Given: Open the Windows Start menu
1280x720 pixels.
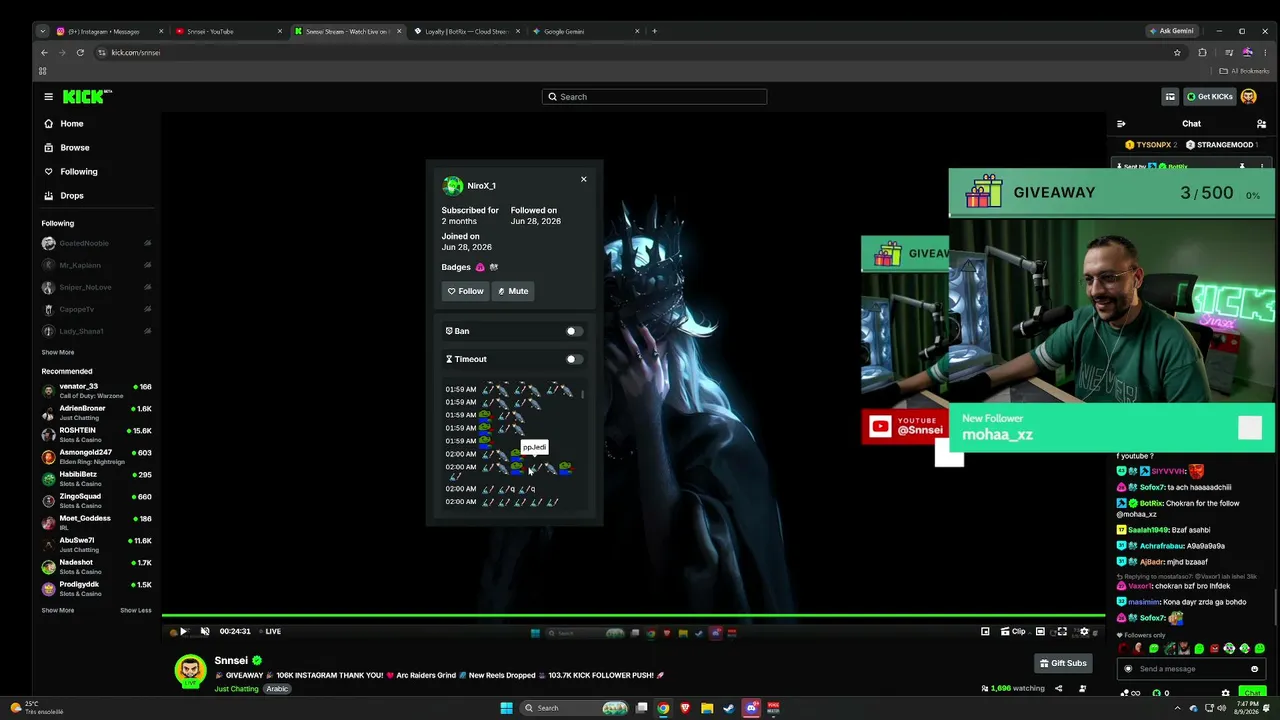Looking at the screenshot, I should (506, 708).
